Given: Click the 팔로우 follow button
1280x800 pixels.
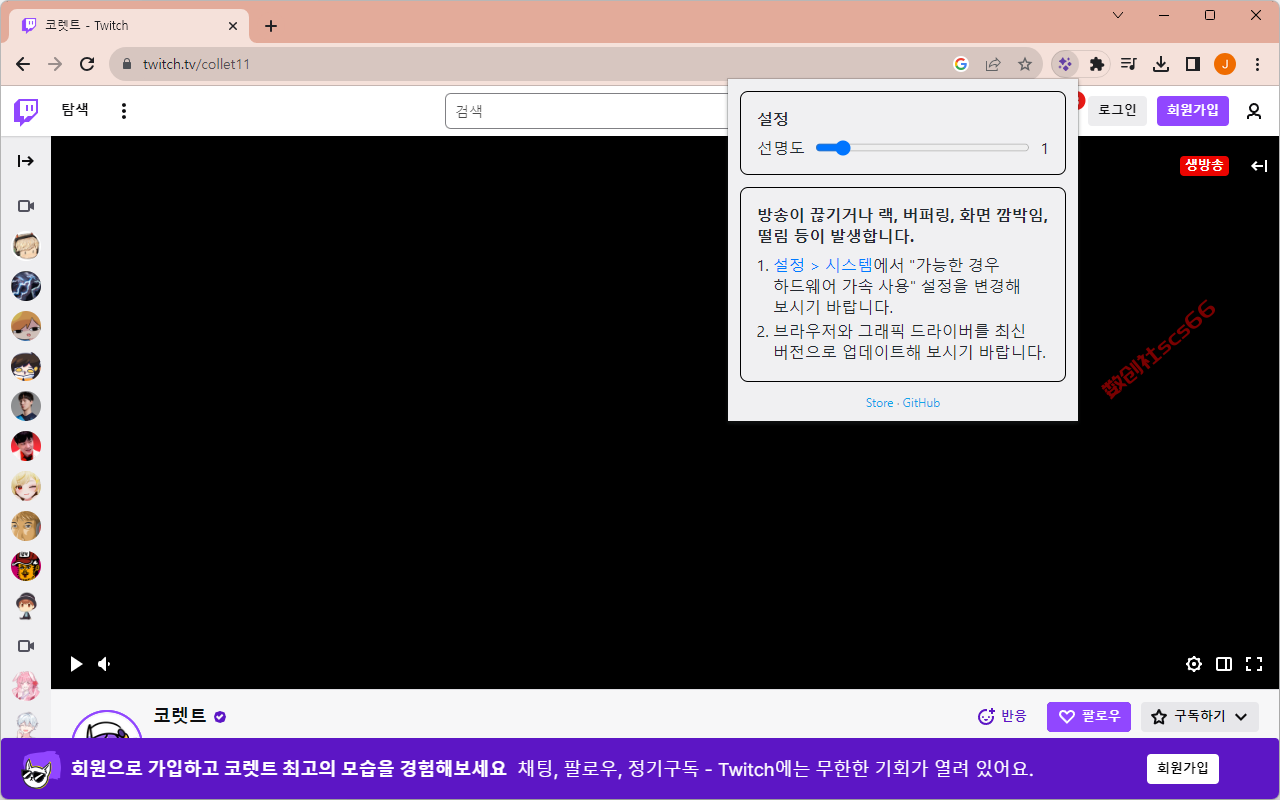Looking at the screenshot, I should 1089,716.
